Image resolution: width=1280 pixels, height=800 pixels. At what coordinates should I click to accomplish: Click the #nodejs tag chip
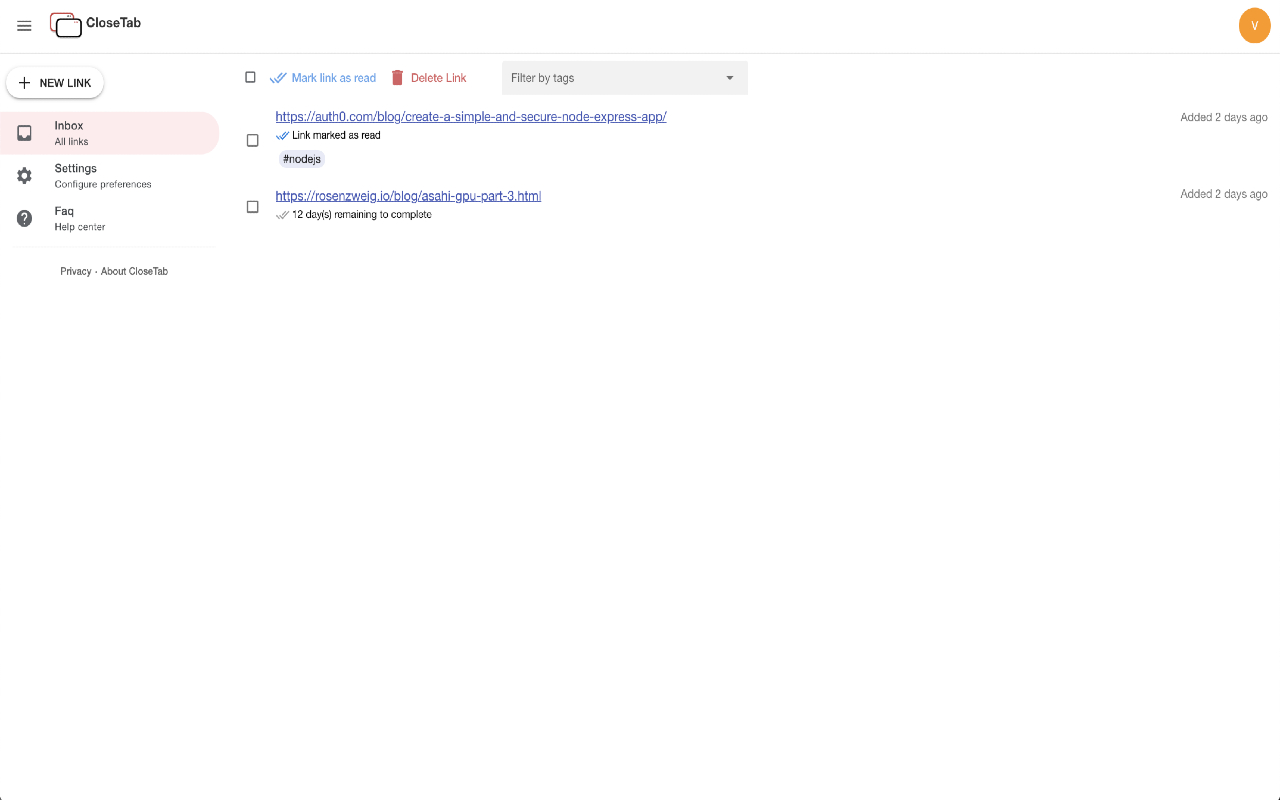[301, 159]
